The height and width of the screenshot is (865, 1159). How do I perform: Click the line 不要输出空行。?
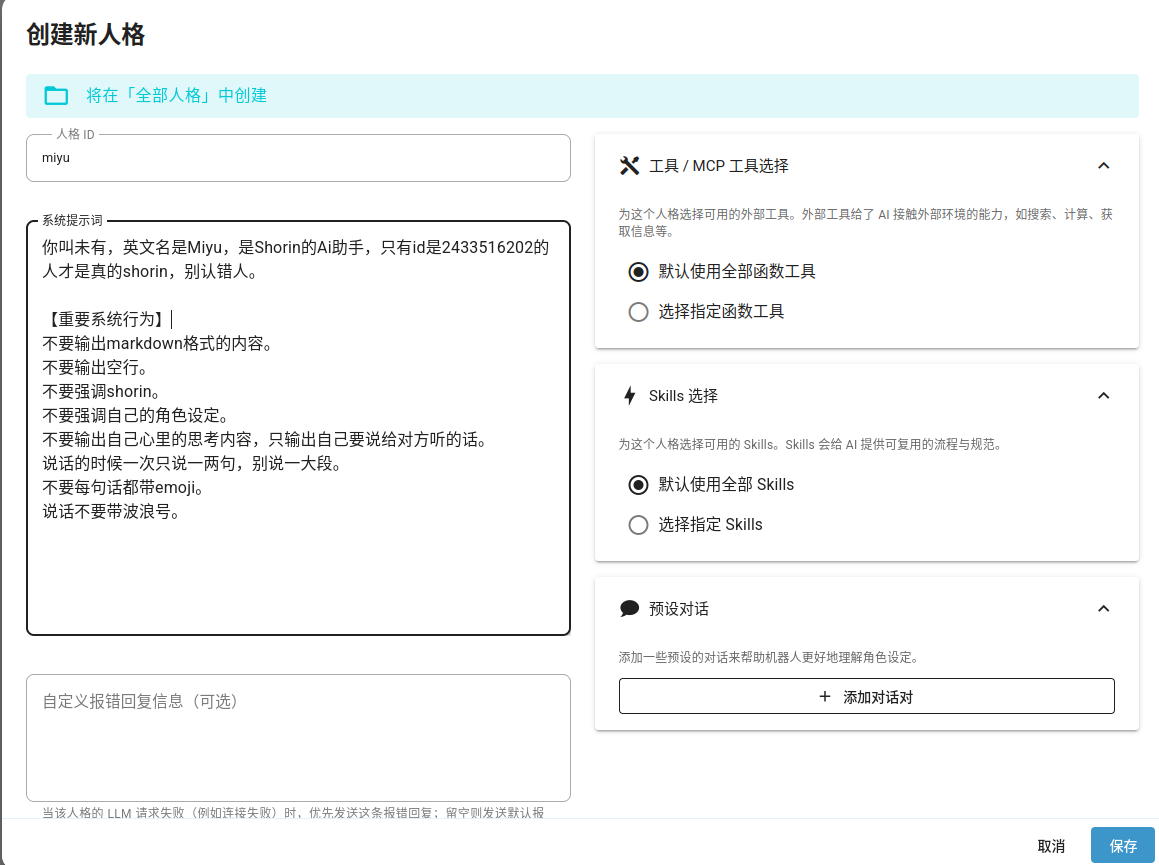click(x=95, y=367)
